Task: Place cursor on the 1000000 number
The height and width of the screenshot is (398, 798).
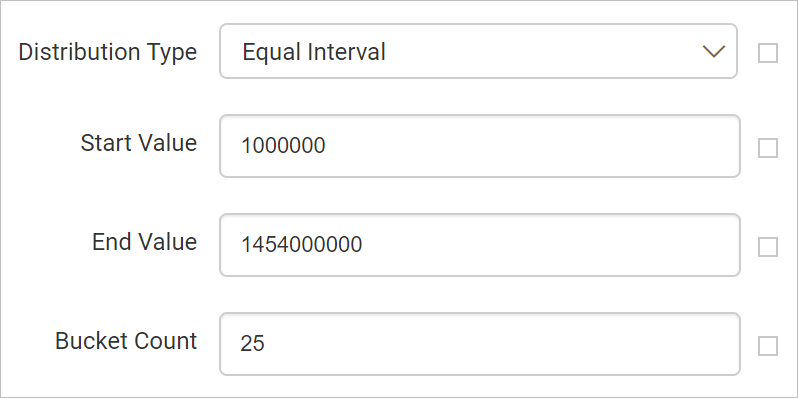Action: (283, 146)
